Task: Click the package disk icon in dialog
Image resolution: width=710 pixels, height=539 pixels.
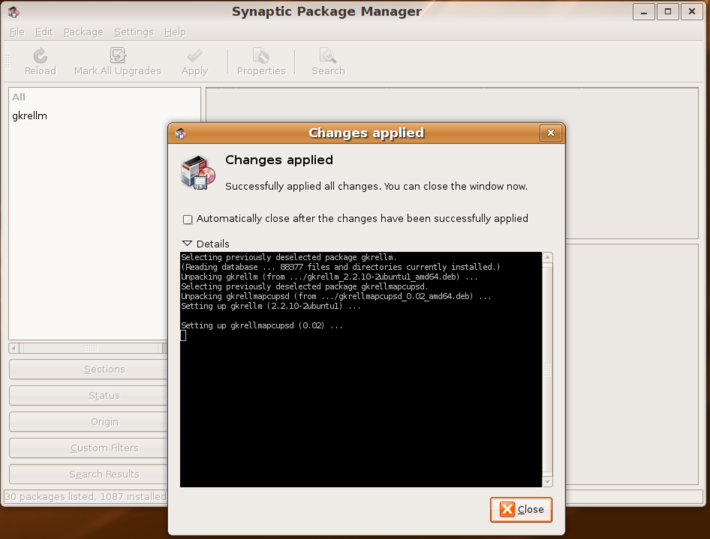Action: point(198,173)
